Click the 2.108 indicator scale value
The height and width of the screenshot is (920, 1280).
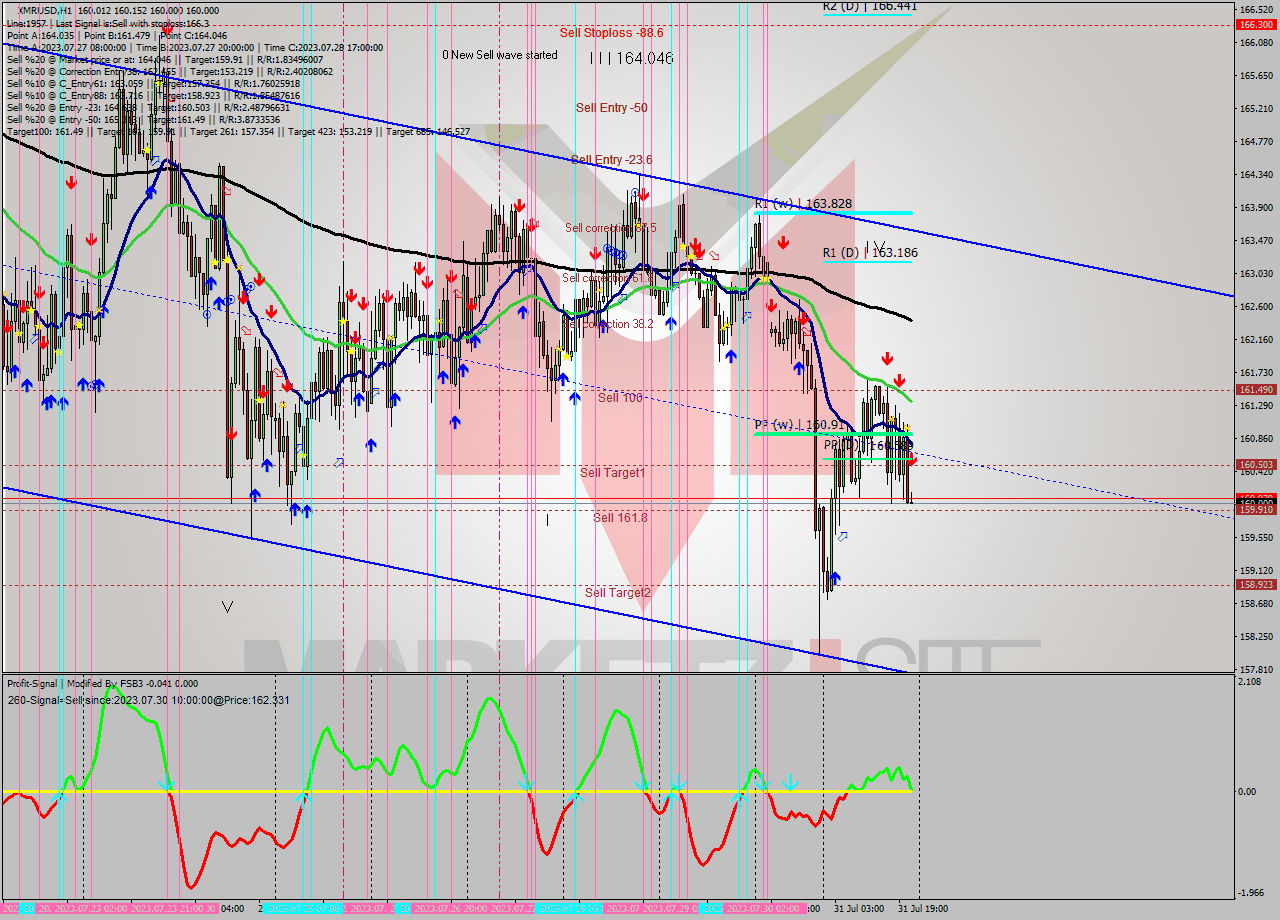pos(1249,682)
